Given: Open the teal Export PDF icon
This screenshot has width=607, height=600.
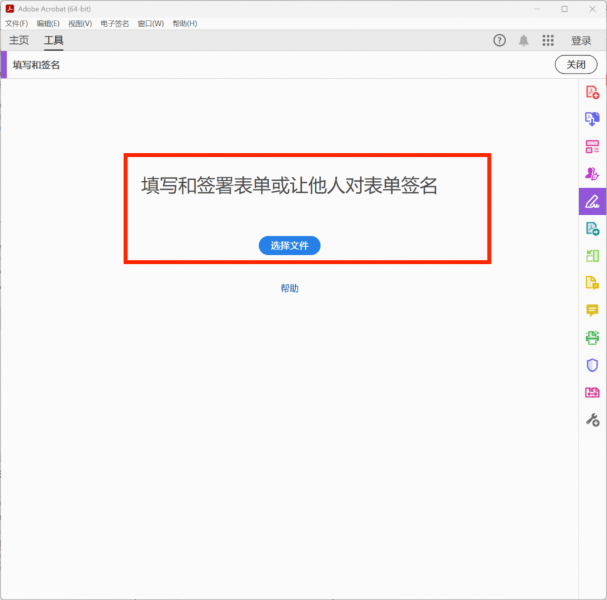Looking at the screenshot, I should point(592,228).
